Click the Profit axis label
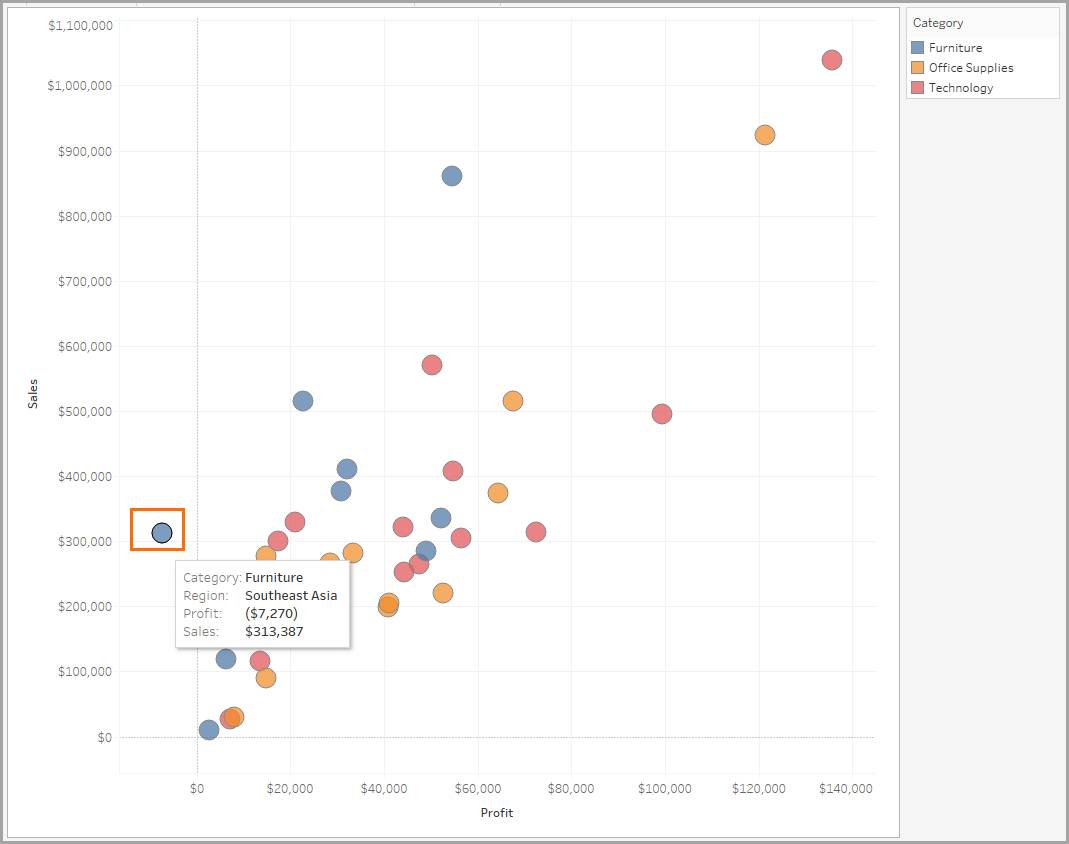 (496, 813)
